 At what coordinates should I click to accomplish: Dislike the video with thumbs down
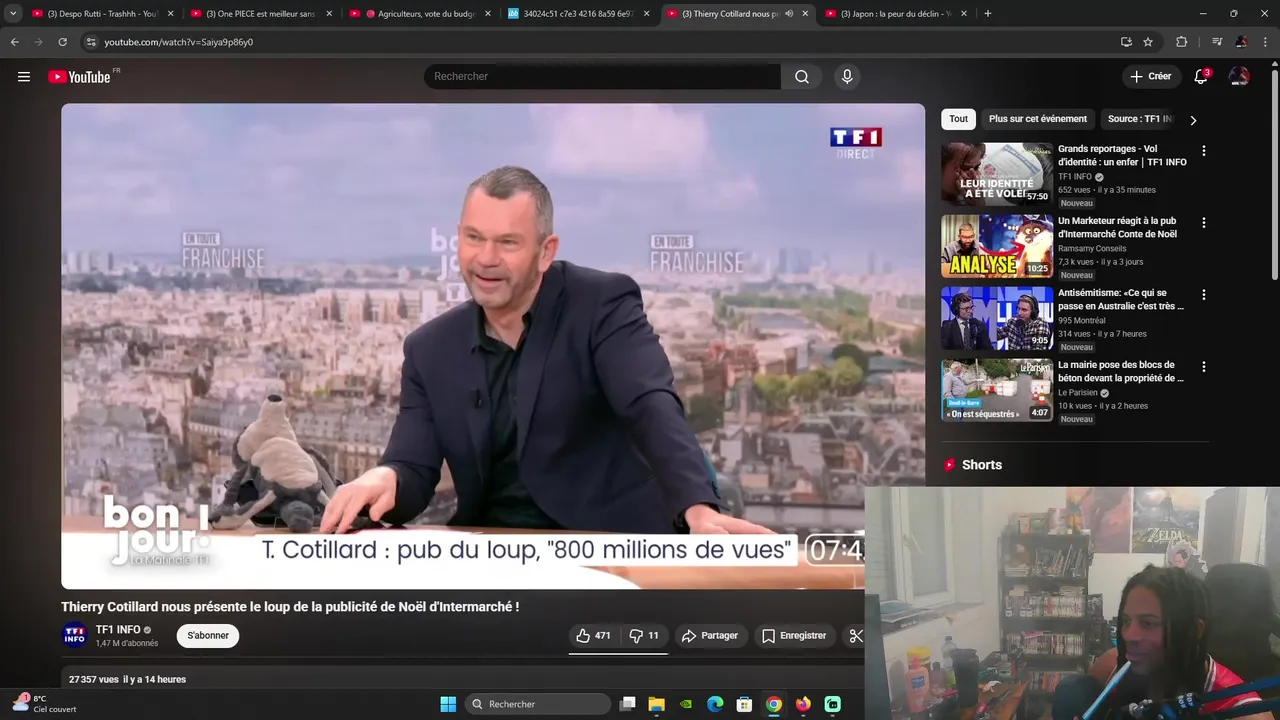(x=643, y=635)
